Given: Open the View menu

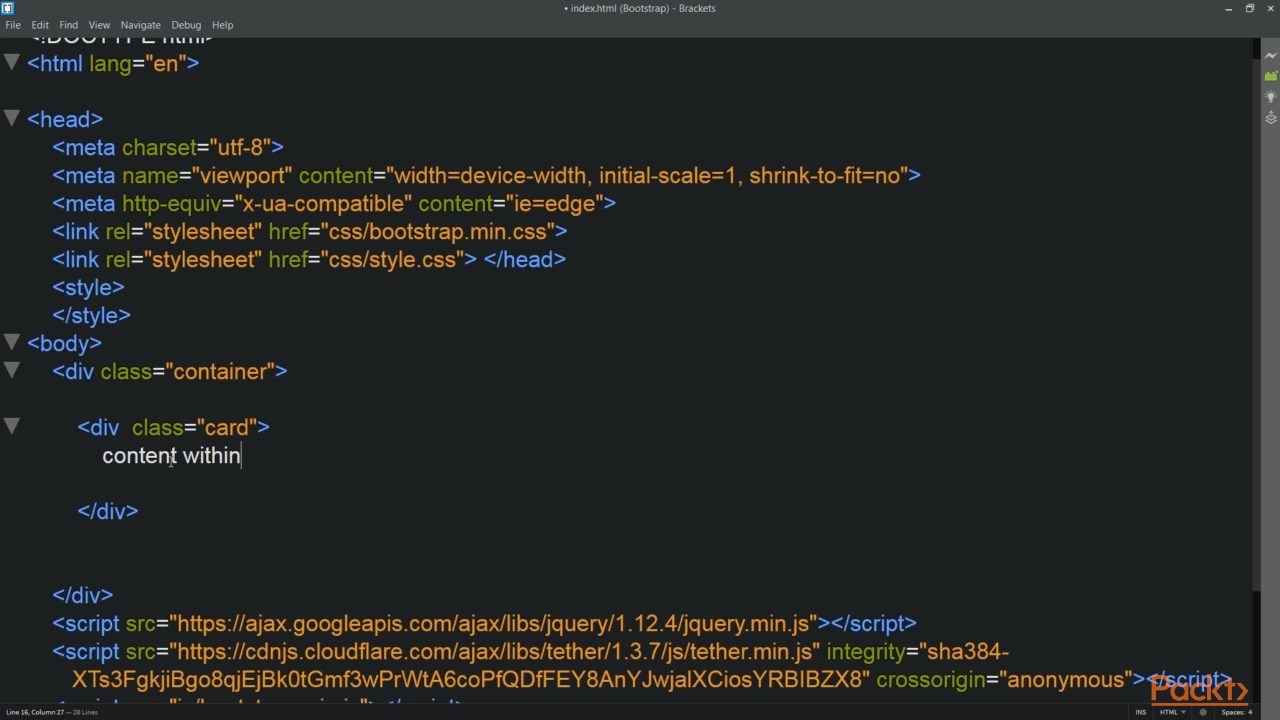Looking at the screenshot, I should [x=99, y=25].
